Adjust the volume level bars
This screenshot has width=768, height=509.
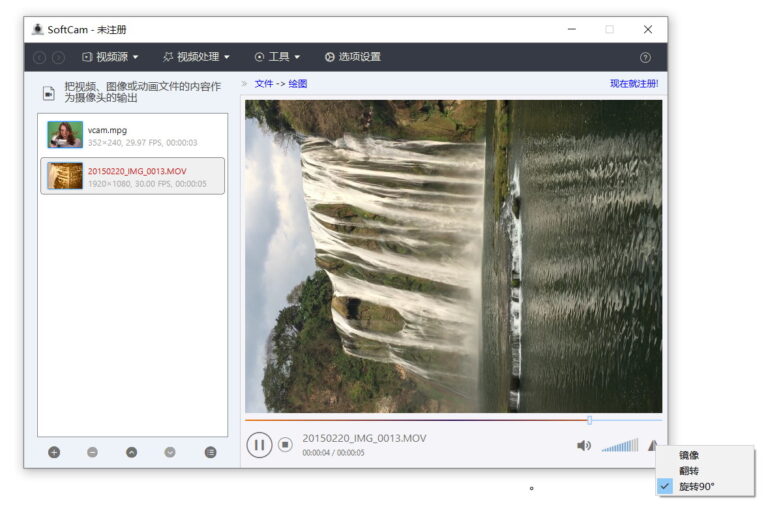tap(620, 446)
